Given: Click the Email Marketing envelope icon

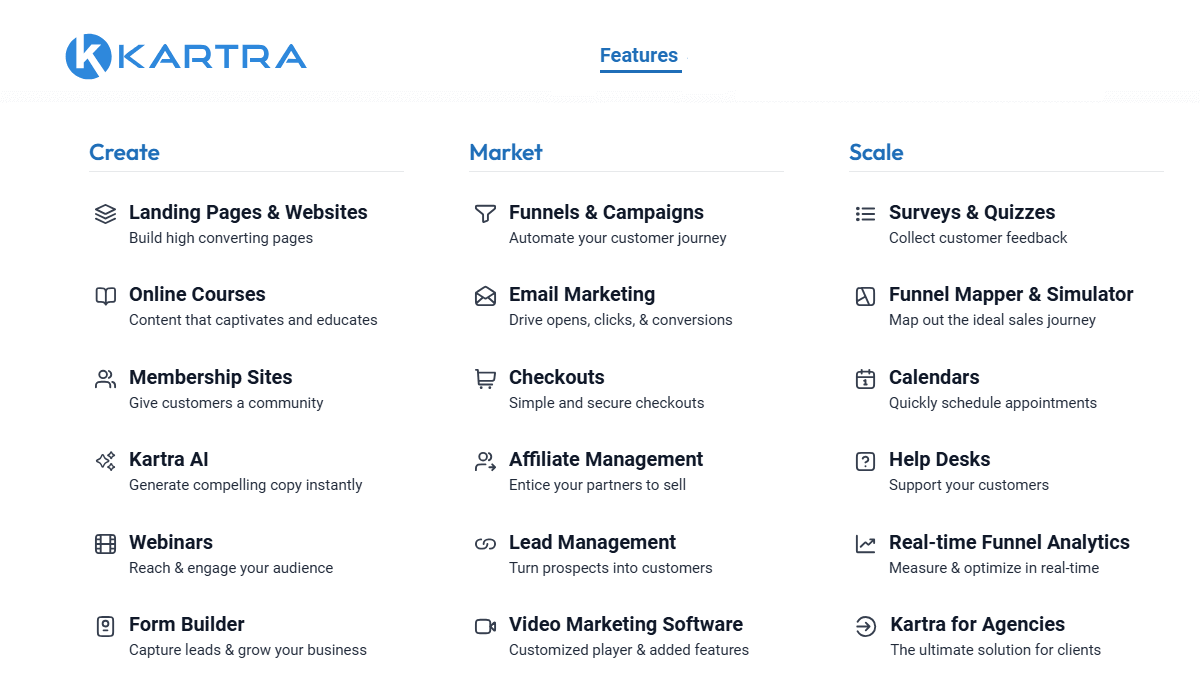Looking at the screenshot, I should [x=485, y=296].
